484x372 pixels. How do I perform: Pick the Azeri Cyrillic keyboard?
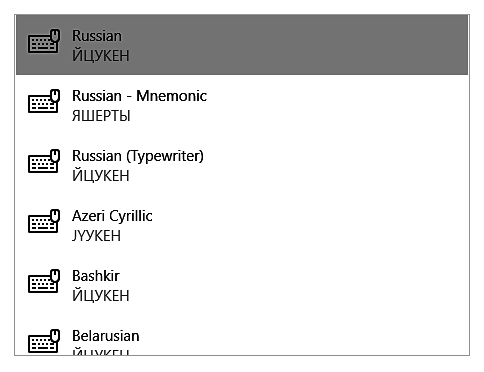242,225
